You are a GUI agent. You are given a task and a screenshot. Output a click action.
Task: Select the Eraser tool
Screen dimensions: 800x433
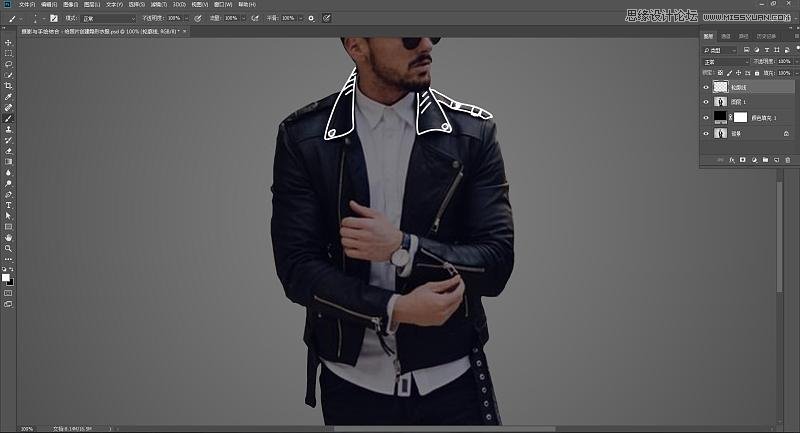[8, 151]
